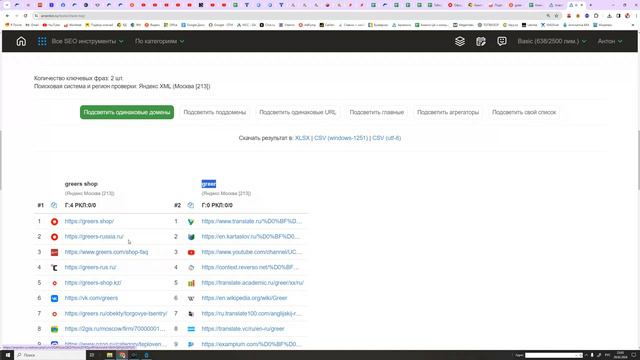This screenshot has height=360, width=640.
Task: Toggle "Подсветить главные" highlight button
Action: 377,112
